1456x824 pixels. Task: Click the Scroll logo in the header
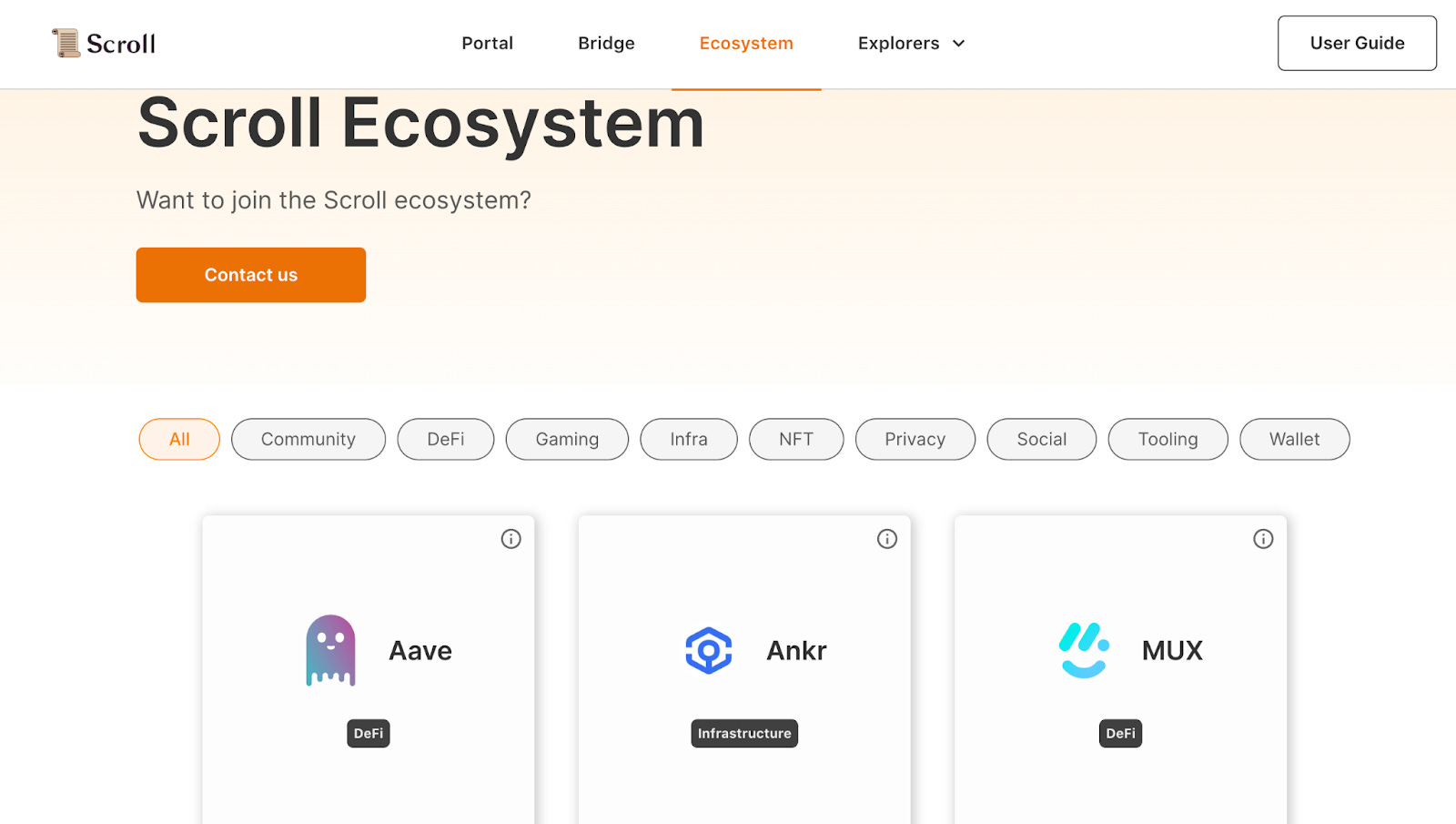click(103, 43)
